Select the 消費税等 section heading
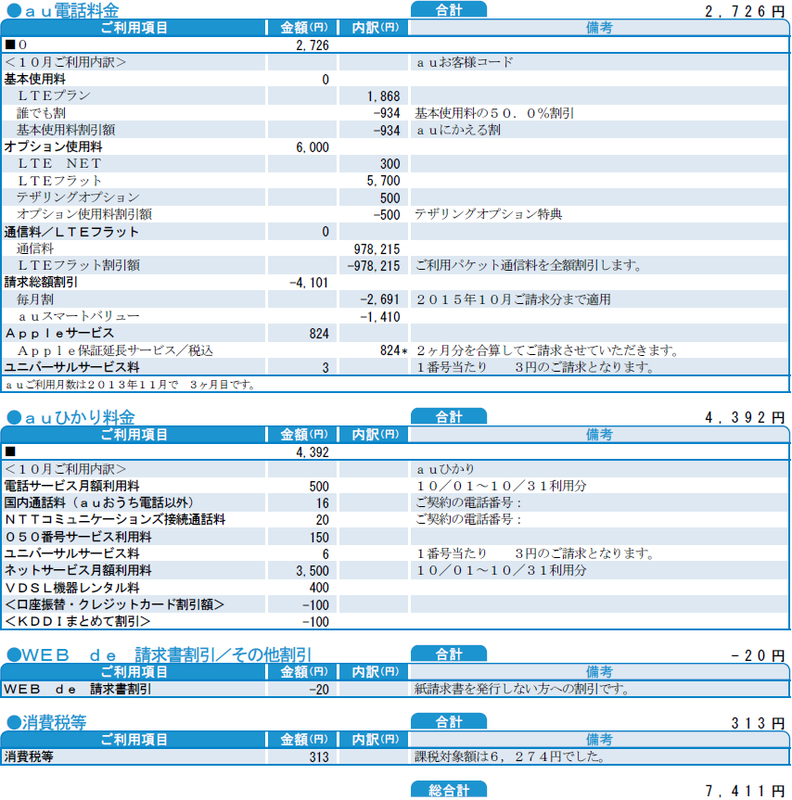The width and height of the screenshot is (792, 800). (x=46, y=722)
